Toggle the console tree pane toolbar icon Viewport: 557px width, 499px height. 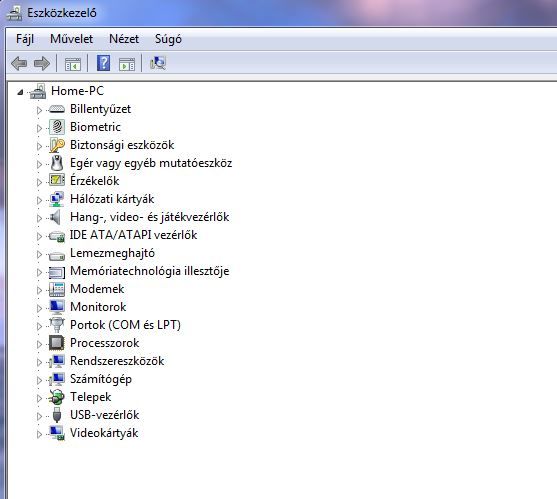[x=73, y=64]
